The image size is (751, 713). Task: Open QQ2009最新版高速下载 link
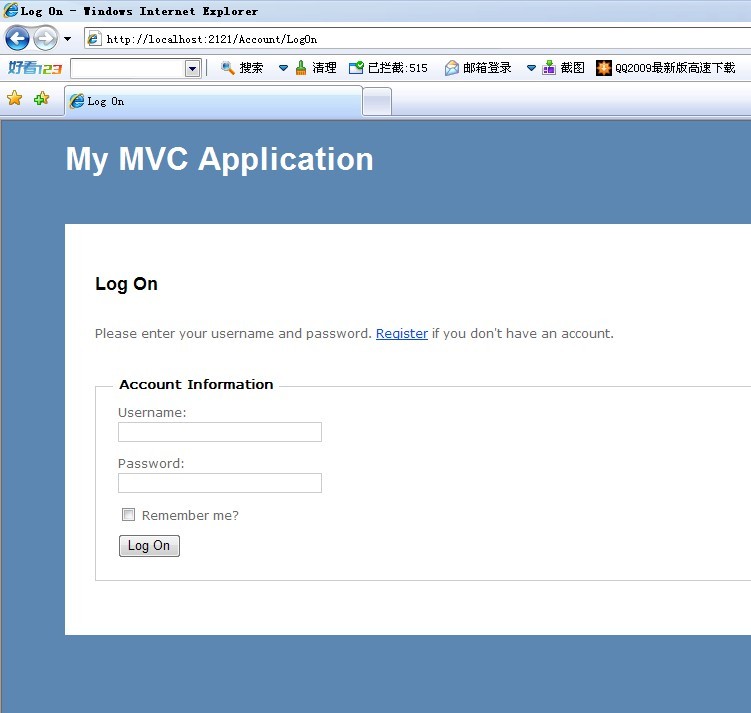pos(675,68)
